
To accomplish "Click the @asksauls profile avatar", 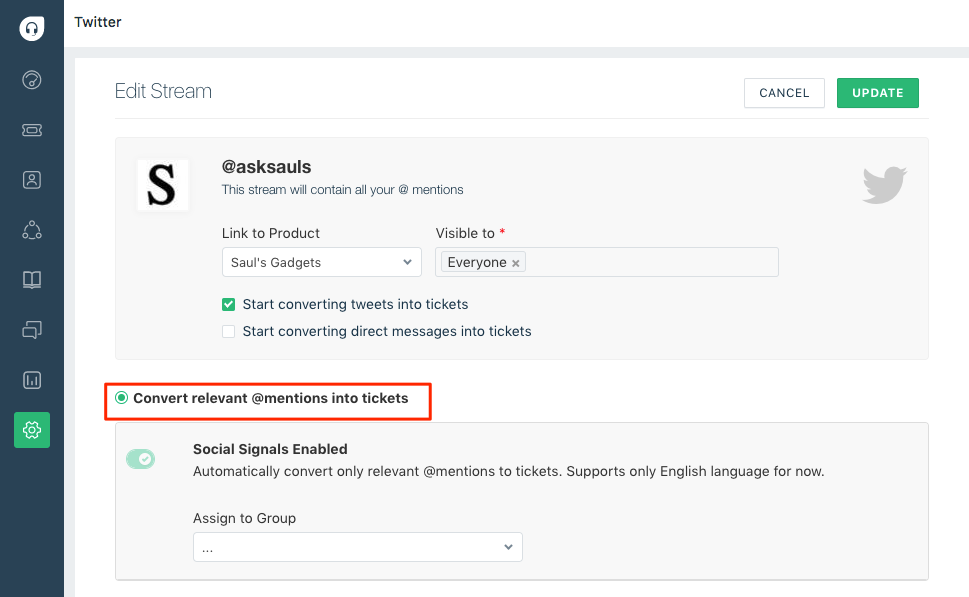I will click(x=163, y=185).
